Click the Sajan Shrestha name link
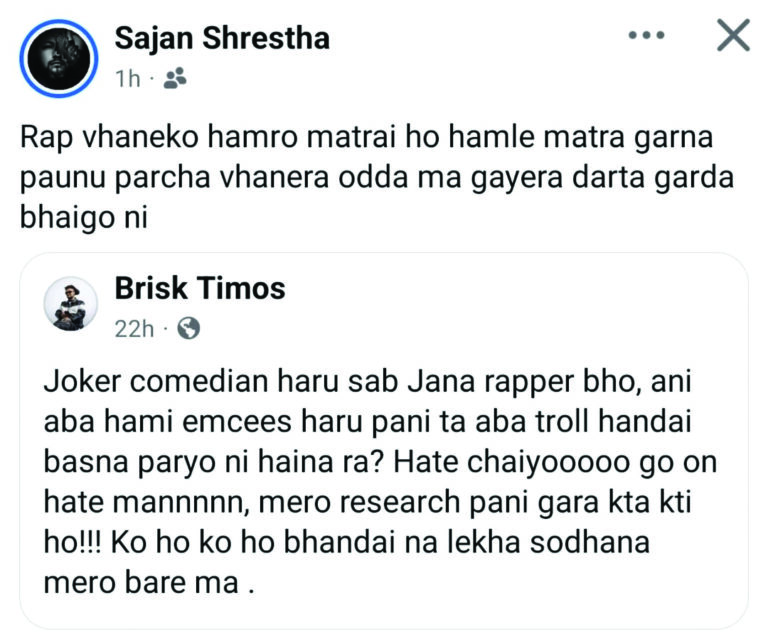This screenshot has width=768, height=639. click(x=222, y=39)
